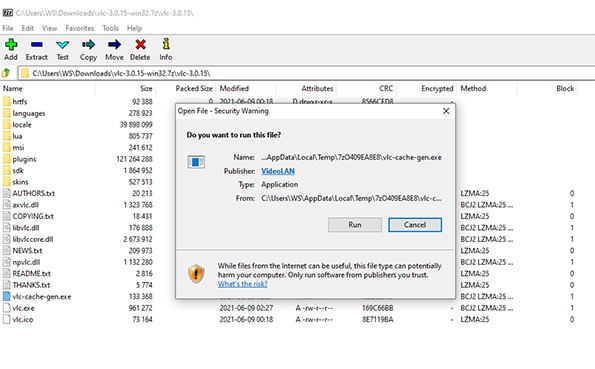Screen dimensions: 595x369
Task: Click the 7-Zip title bar app icon
Action: [8, 13]
